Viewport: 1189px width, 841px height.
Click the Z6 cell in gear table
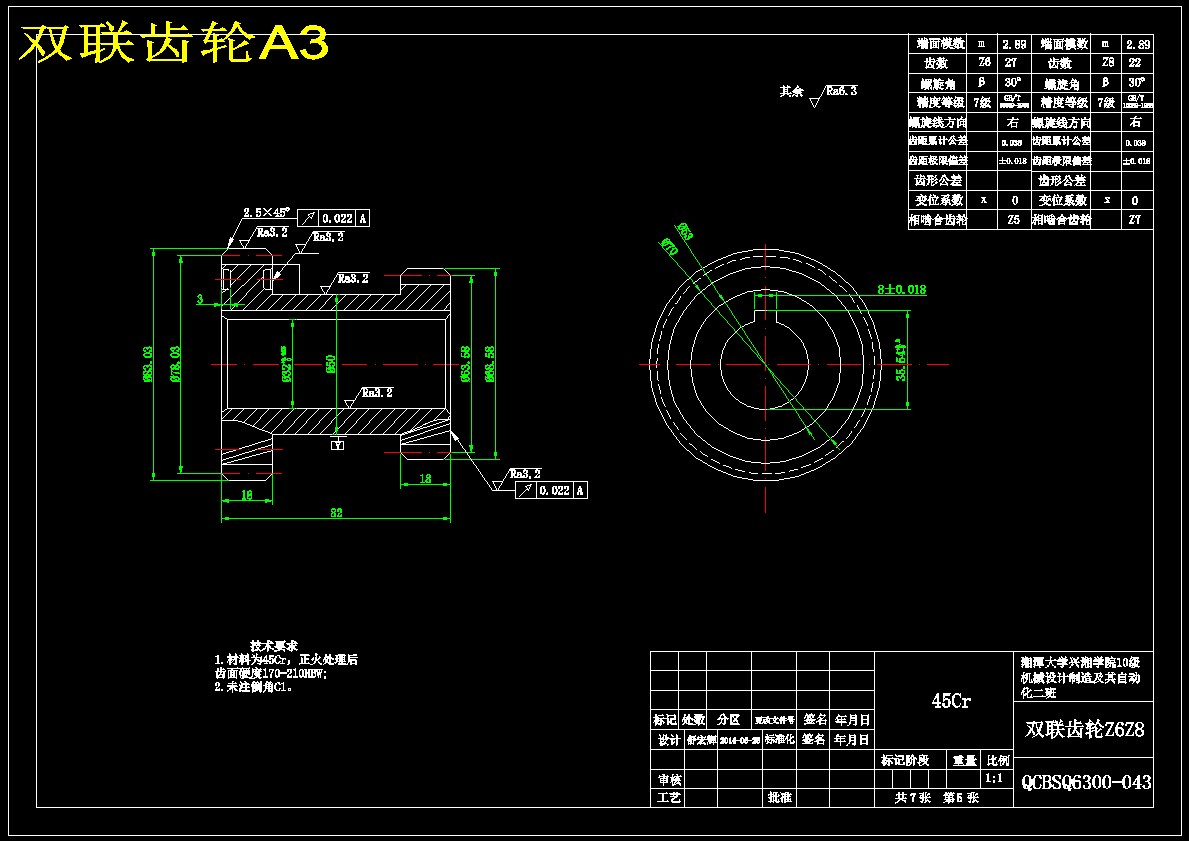coord(984,63)
